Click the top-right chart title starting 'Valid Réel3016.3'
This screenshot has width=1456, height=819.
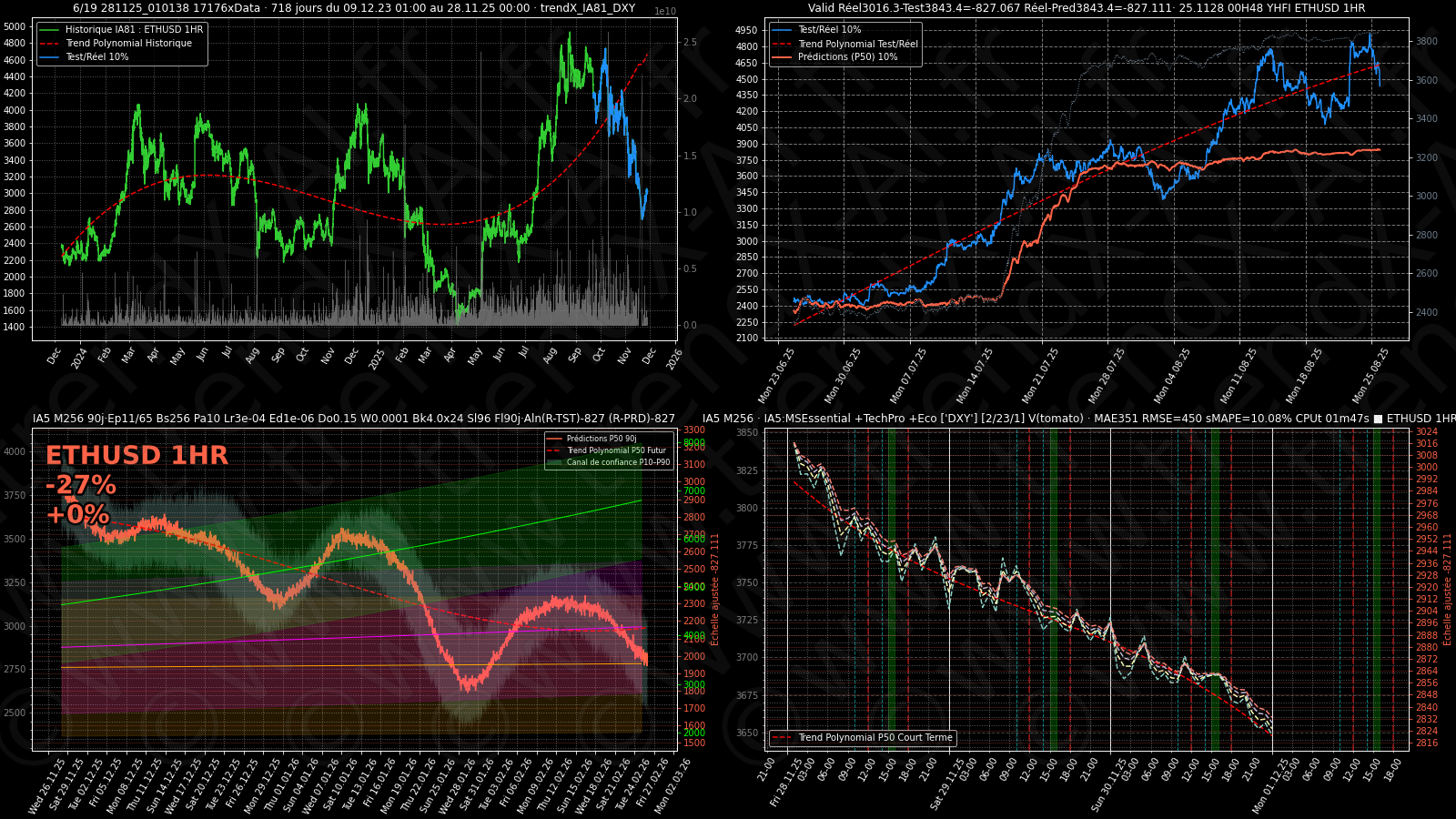tap(1086, 8)
